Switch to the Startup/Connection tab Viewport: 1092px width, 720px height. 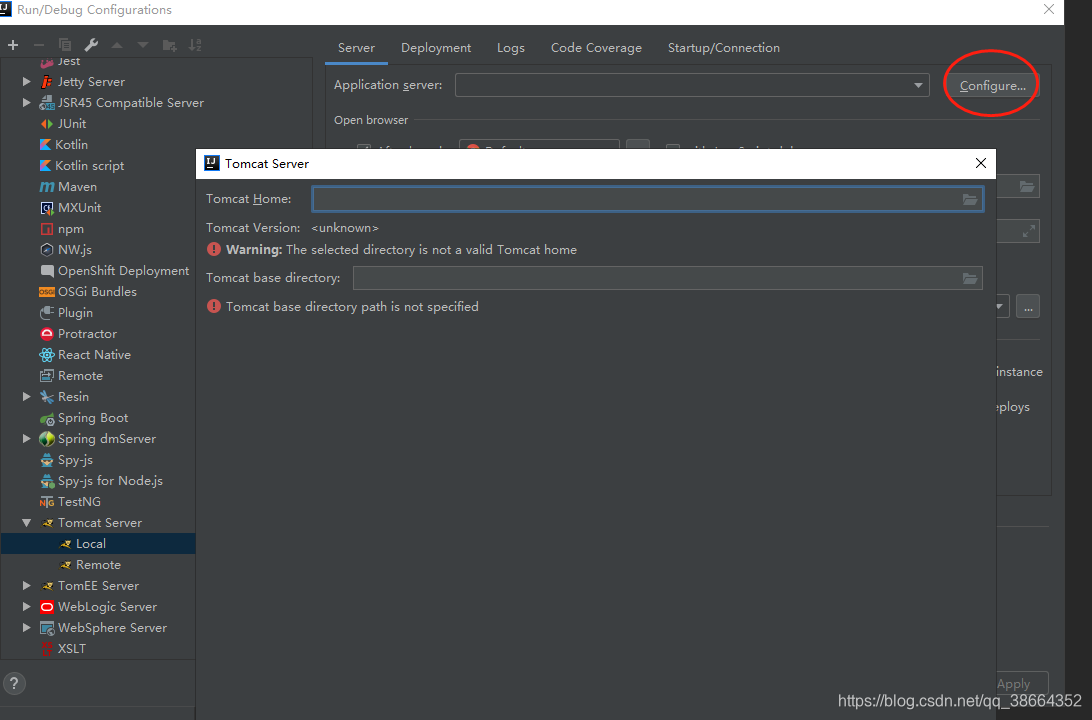point(724,48)
